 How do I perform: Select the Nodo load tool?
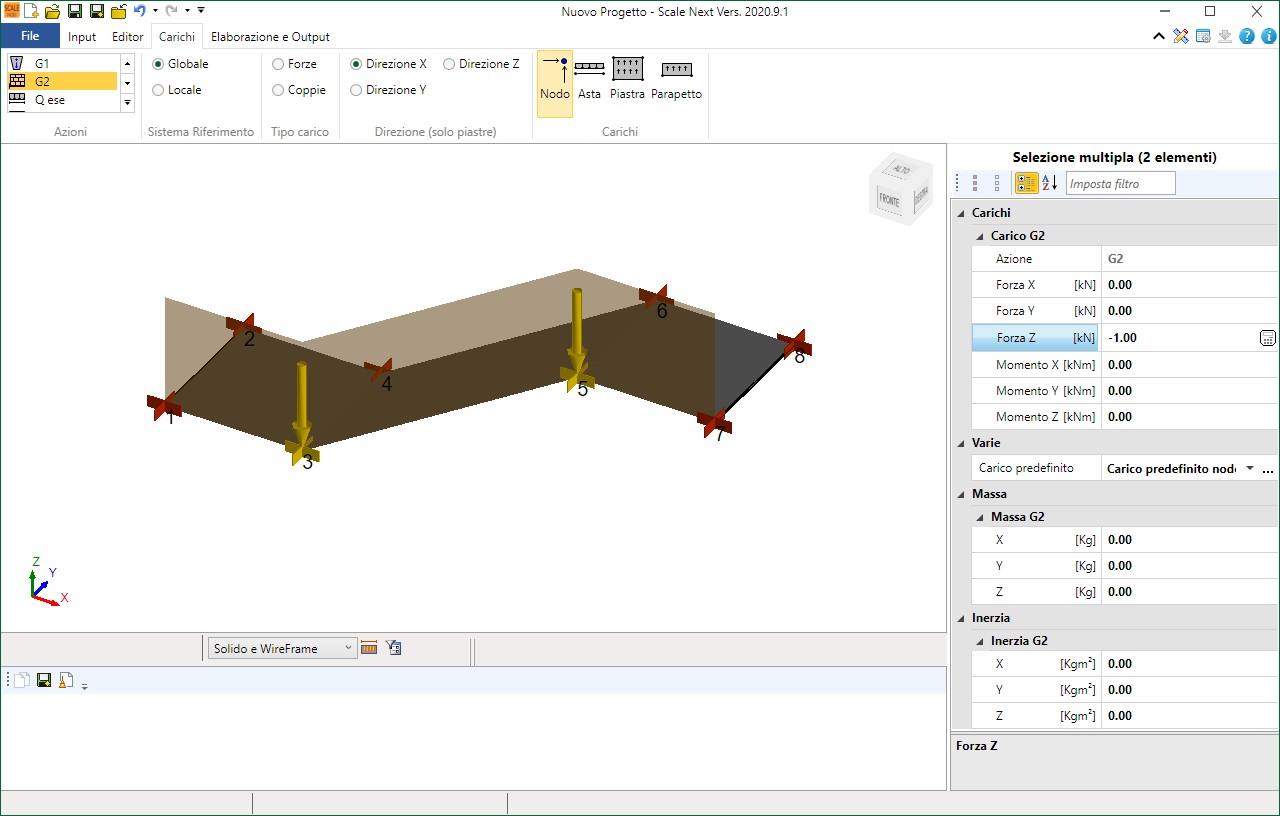point(554,79)
